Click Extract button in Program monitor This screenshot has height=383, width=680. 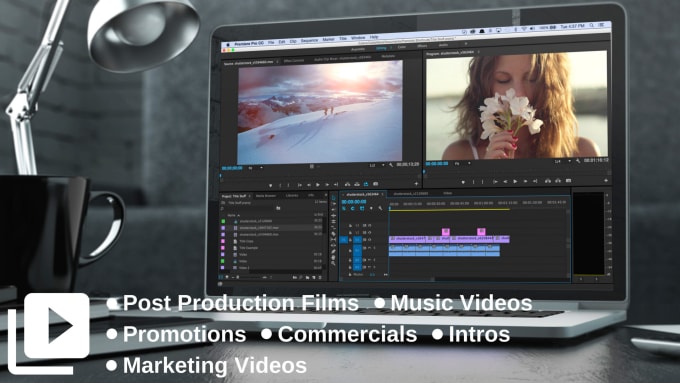point(558,181)
